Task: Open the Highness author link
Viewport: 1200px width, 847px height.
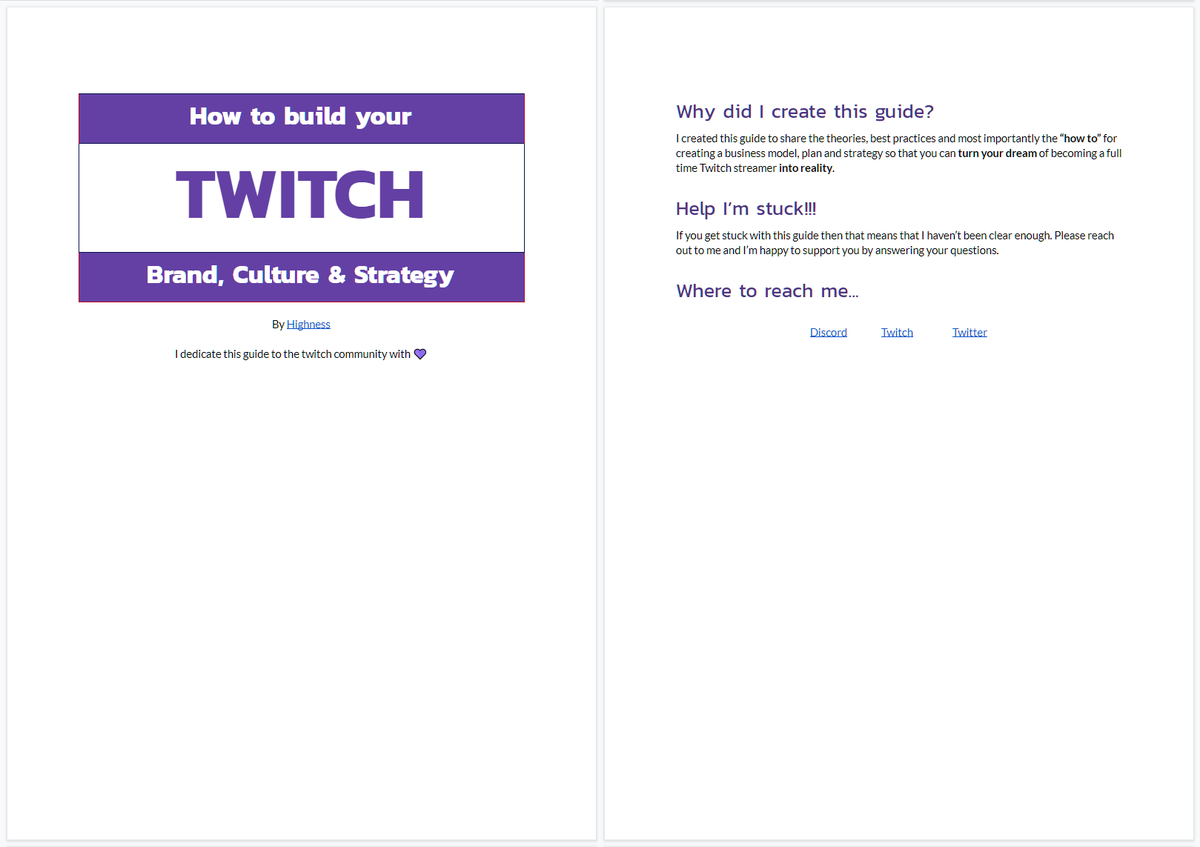Action: click(308, 324)
